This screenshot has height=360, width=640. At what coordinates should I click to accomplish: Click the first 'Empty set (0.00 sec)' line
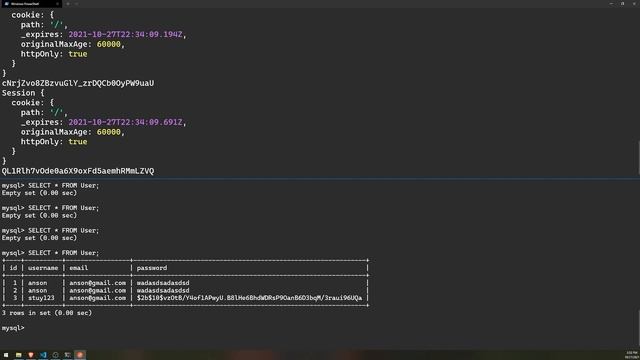click(x=39, y=193)
